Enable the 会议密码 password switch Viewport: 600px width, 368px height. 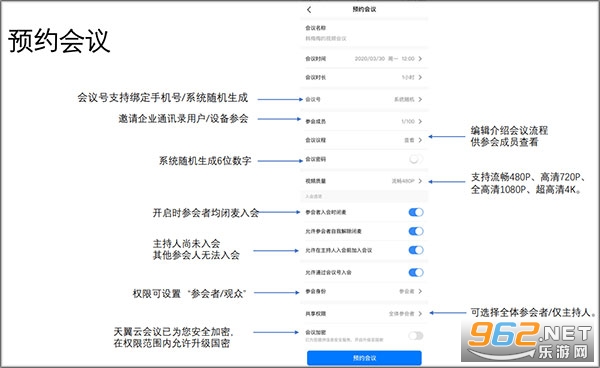click(416, 159)
